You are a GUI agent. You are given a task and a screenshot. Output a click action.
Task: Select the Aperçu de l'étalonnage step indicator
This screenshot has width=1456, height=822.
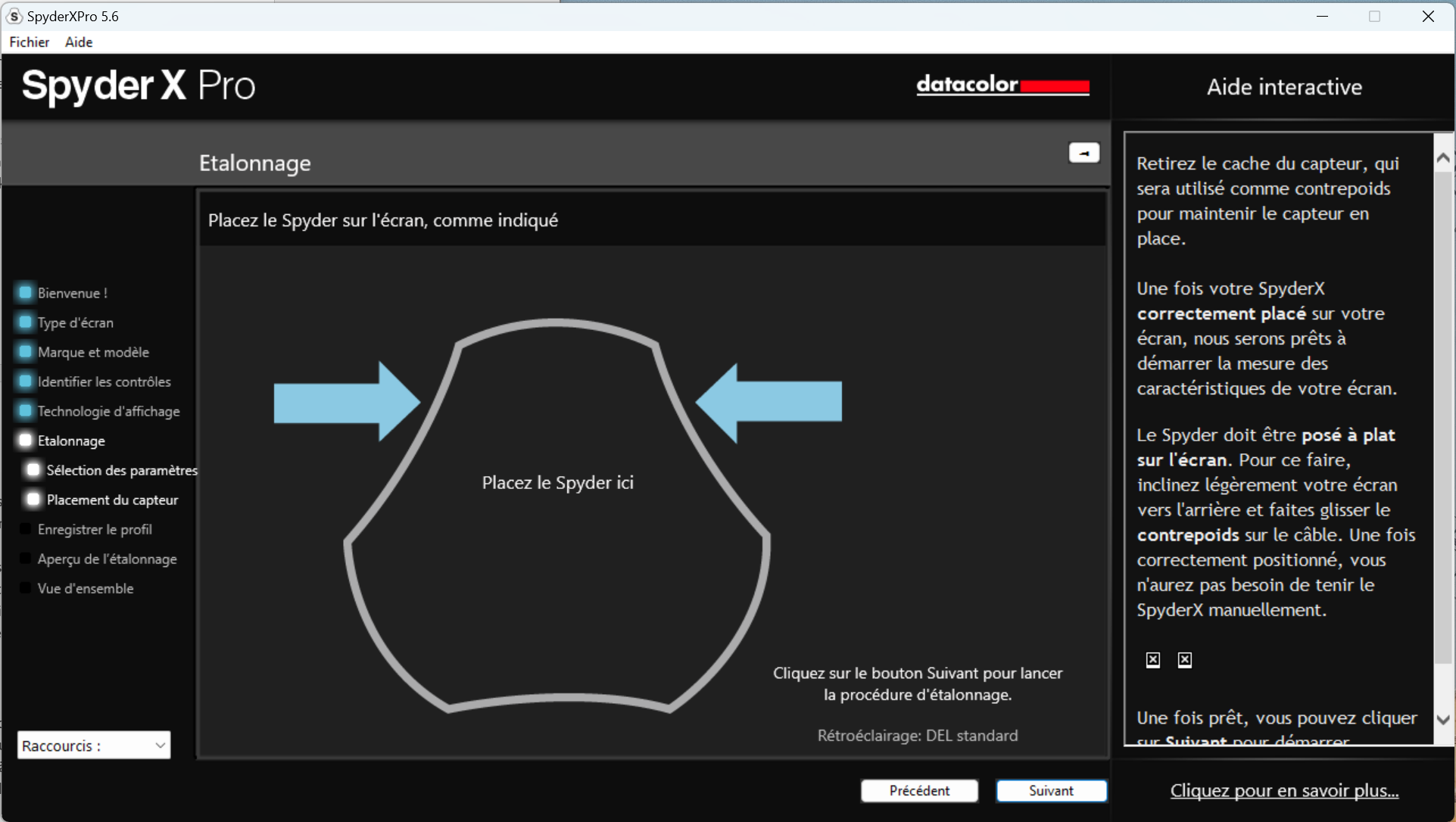click(25, 558)
